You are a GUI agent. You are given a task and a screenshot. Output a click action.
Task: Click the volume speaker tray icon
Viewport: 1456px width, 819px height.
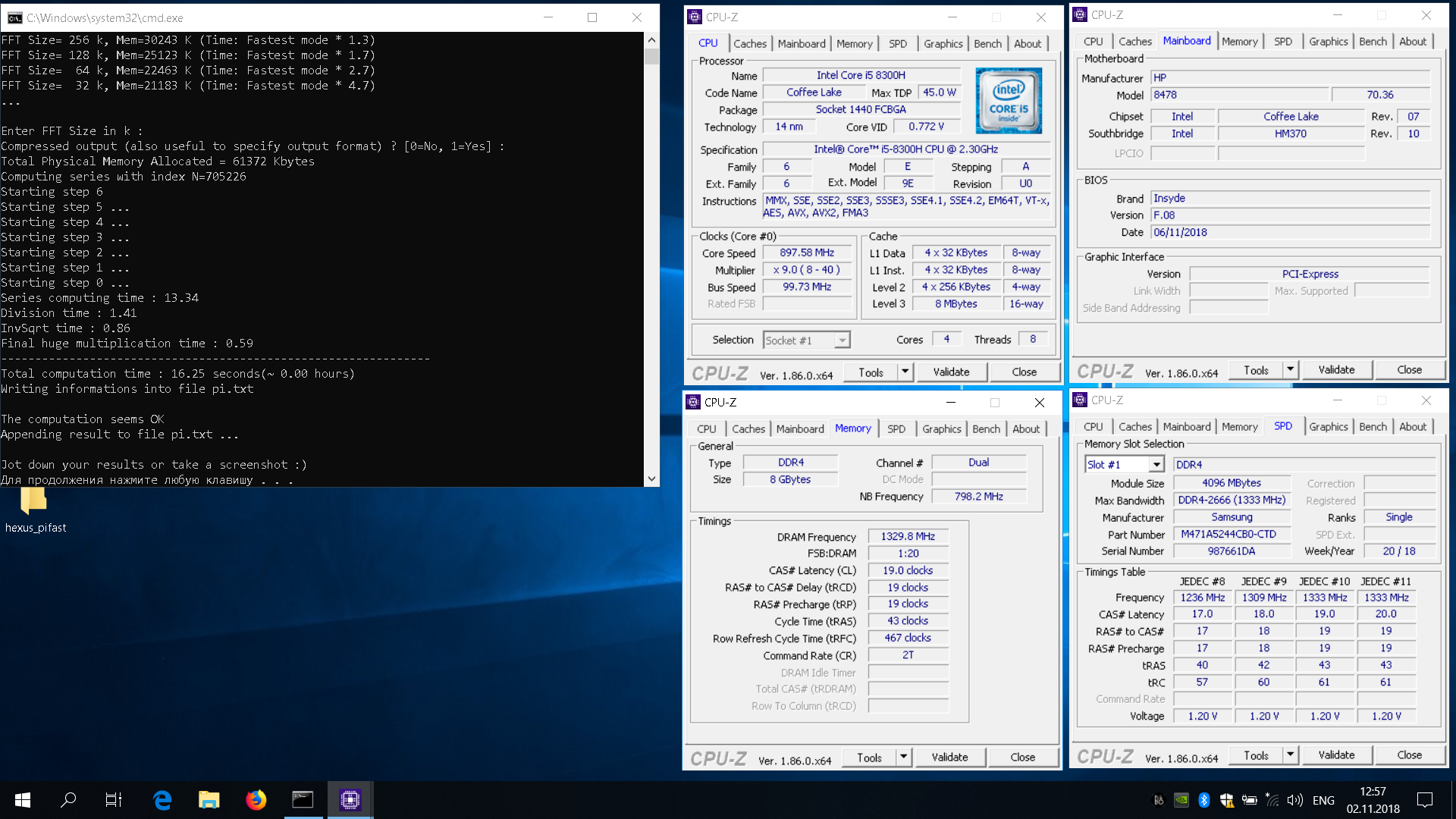(1295, 800)
